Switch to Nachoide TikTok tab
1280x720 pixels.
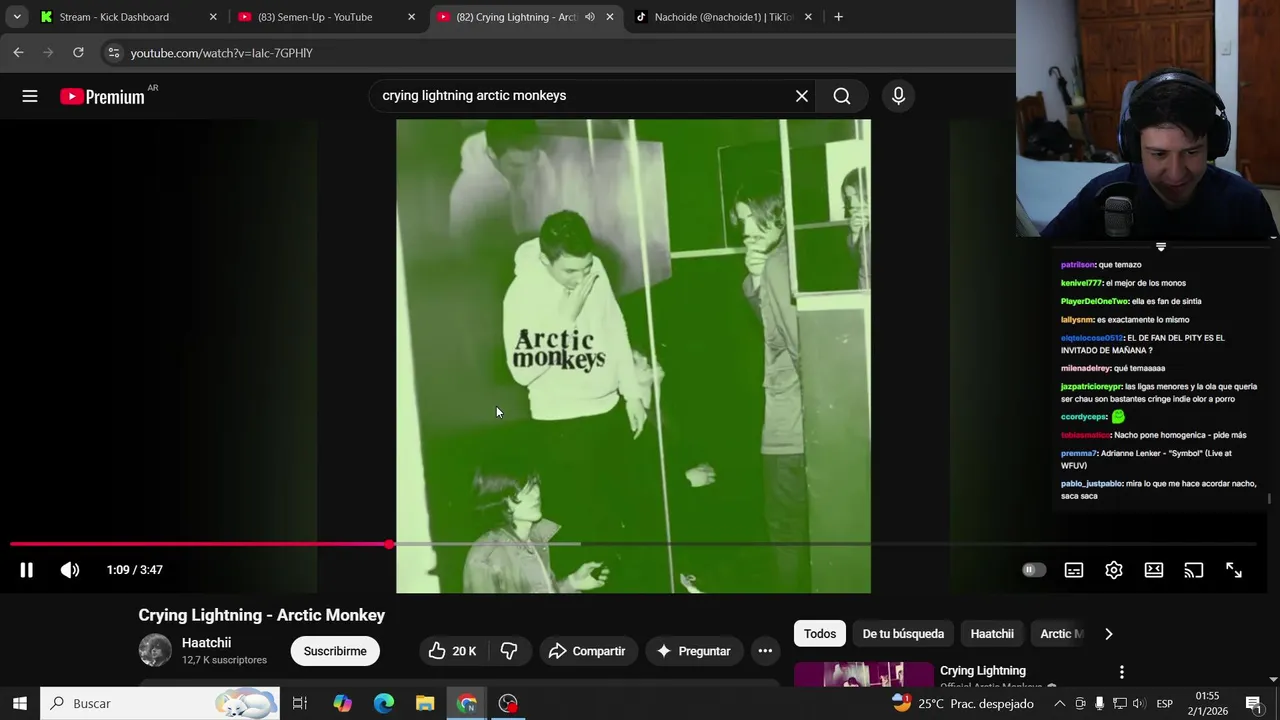pos(724,17)
